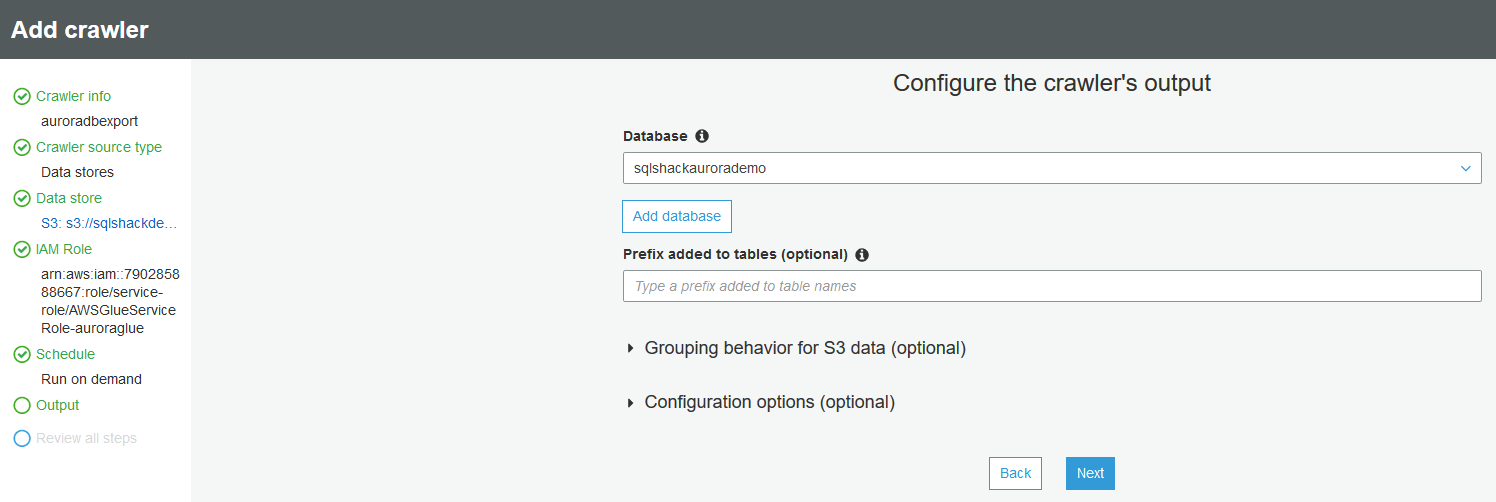This screenshot has width=1496, height=502.
Task: Open the S3 data store path link
Action: [x=110, y=224]
